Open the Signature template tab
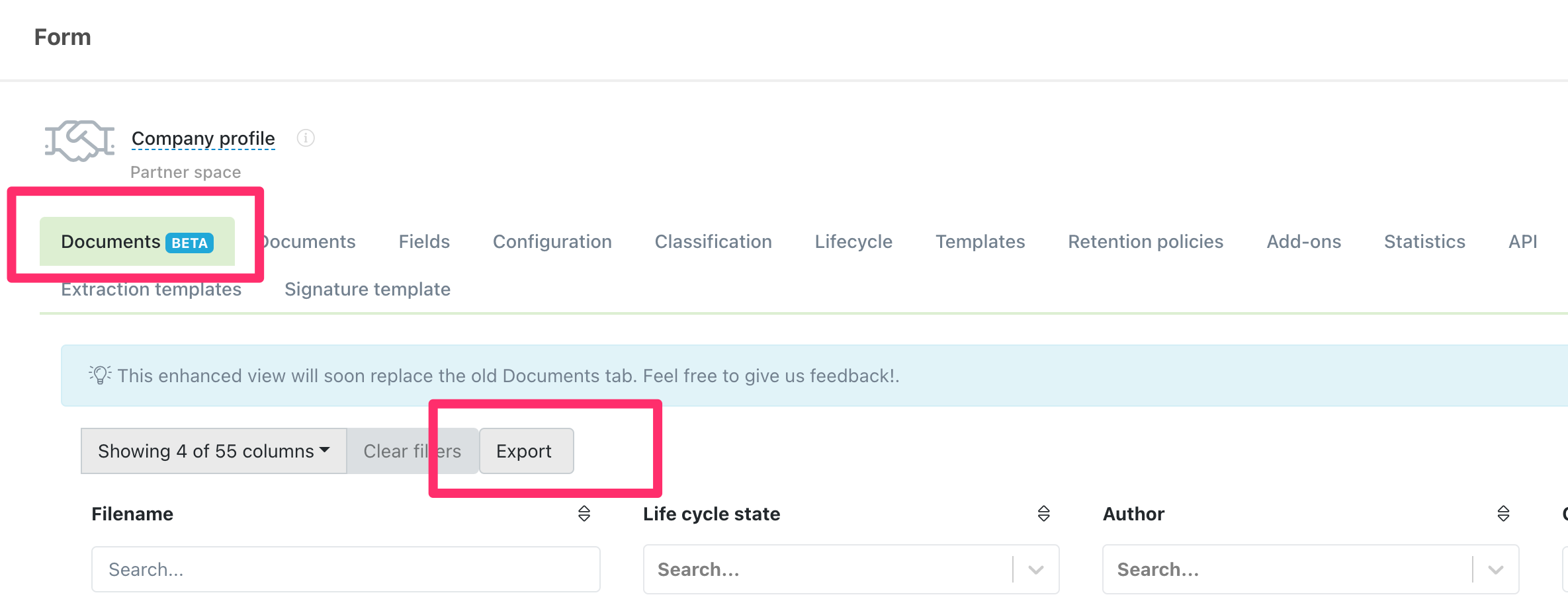 [367, 290]
